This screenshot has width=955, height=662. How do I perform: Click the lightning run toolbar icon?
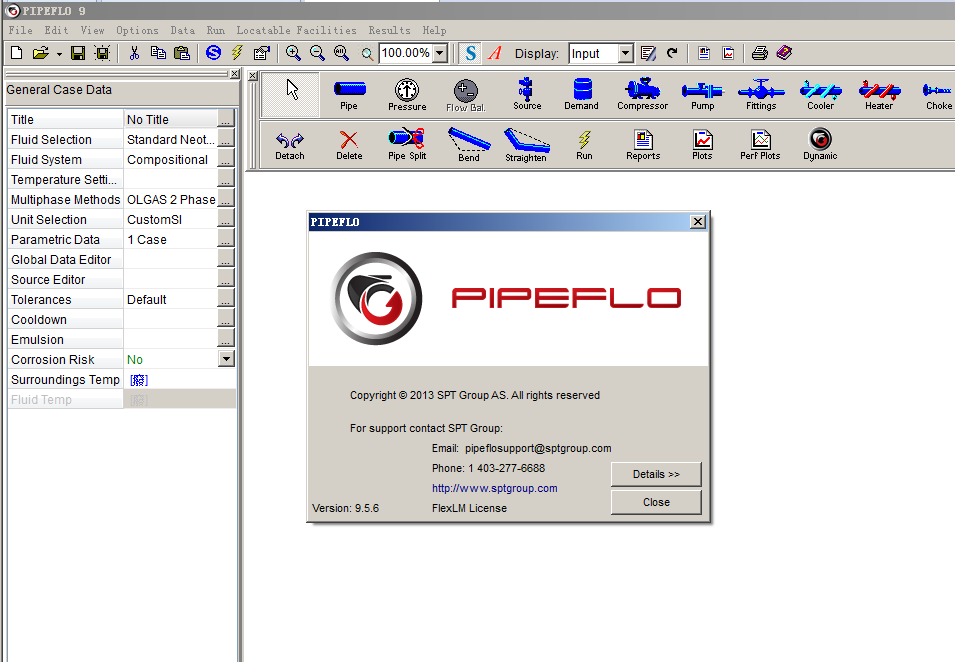click(237, 53)
